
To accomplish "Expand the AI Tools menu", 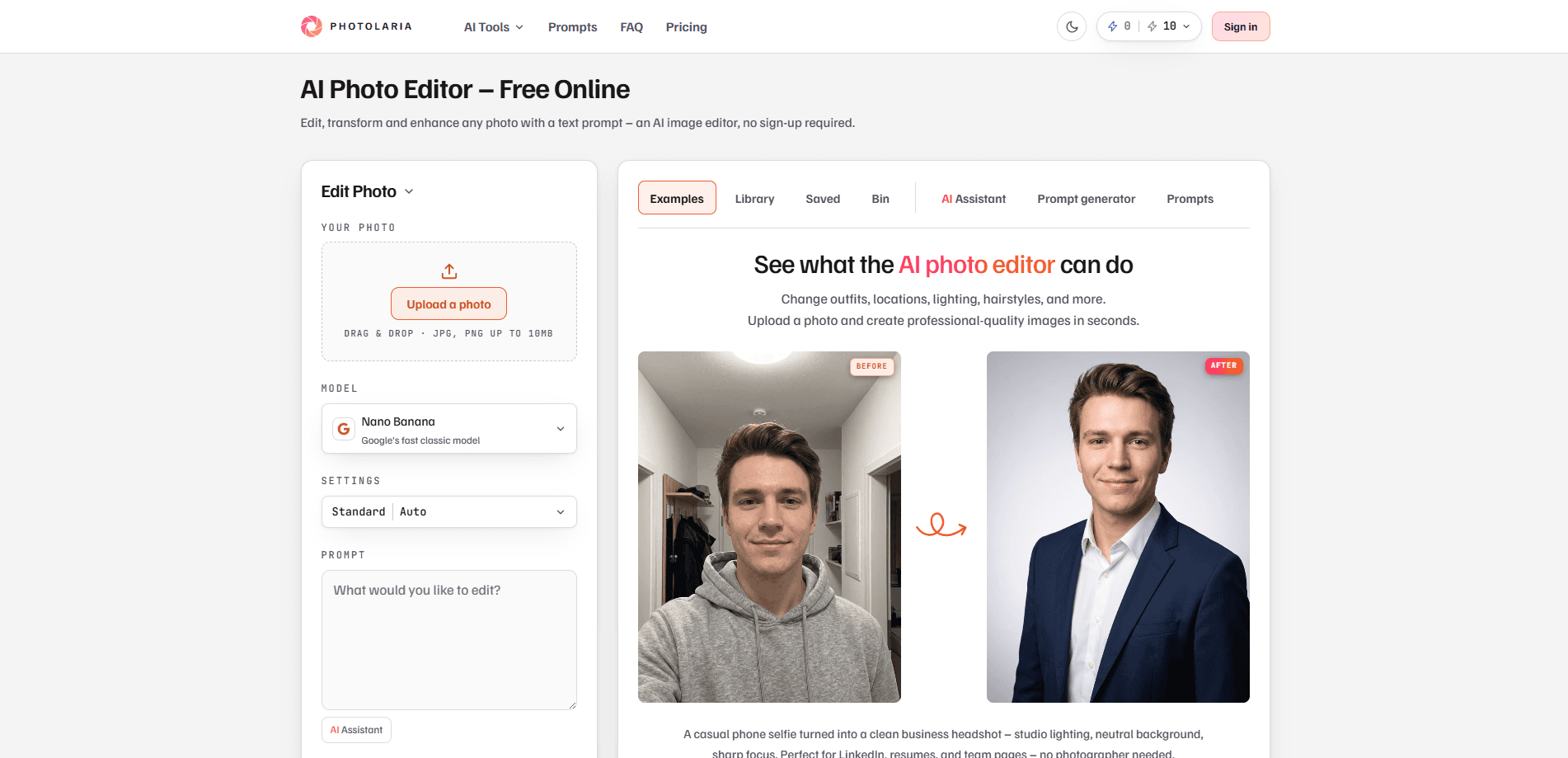I will point(494,27).
